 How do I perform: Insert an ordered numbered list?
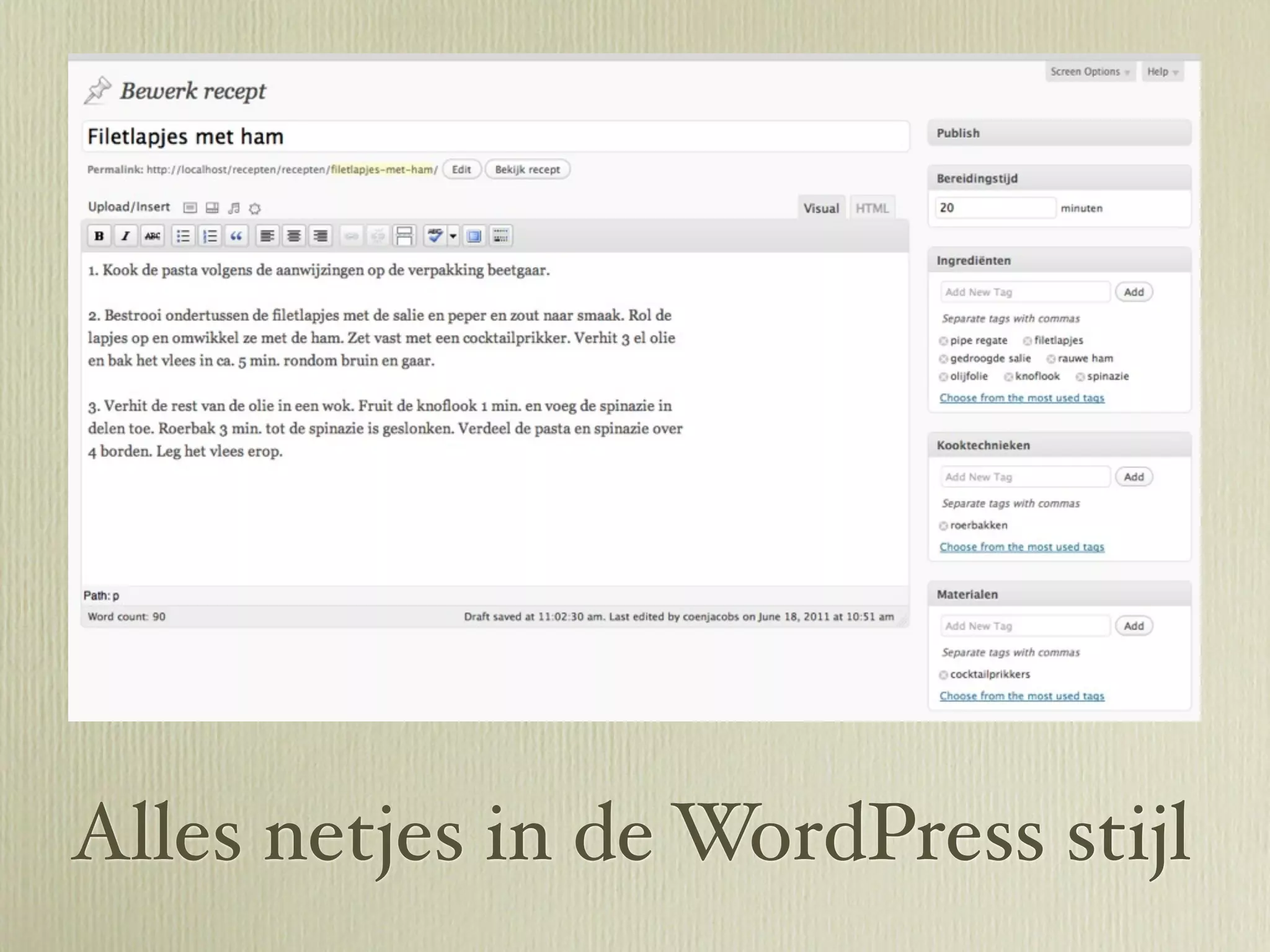[210, 236]
